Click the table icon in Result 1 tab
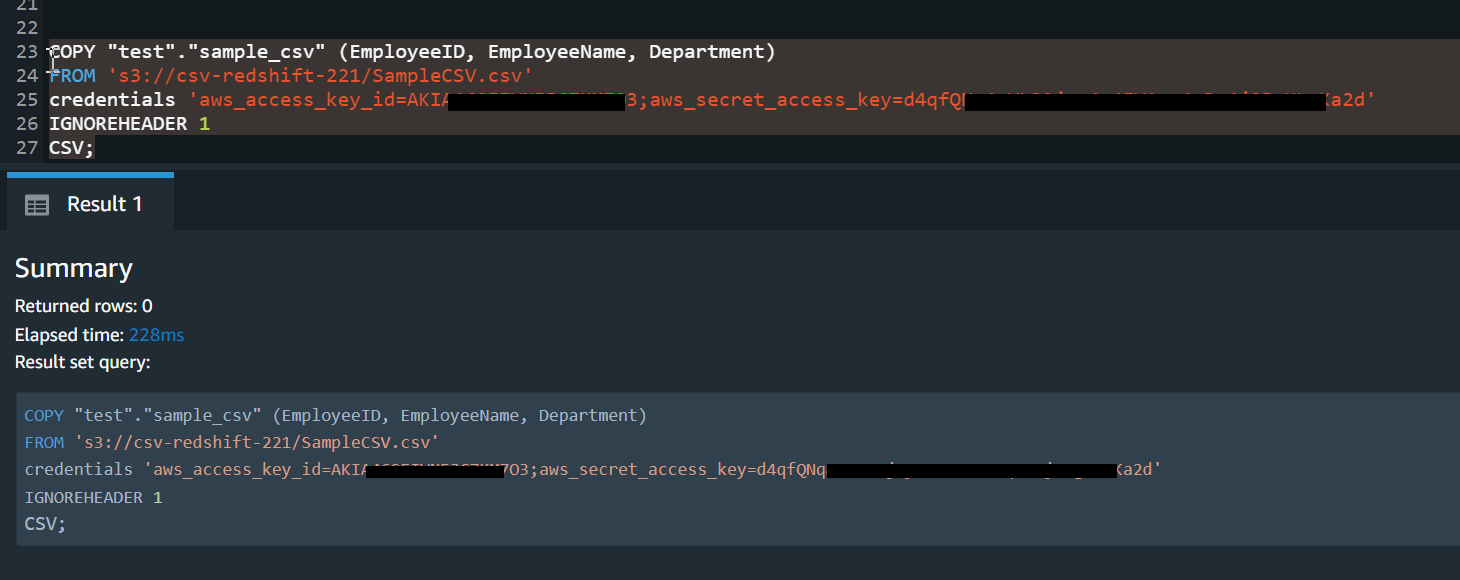Image resolution: width=1460 pixels, height=580 pixels. [x=37, y=205]
